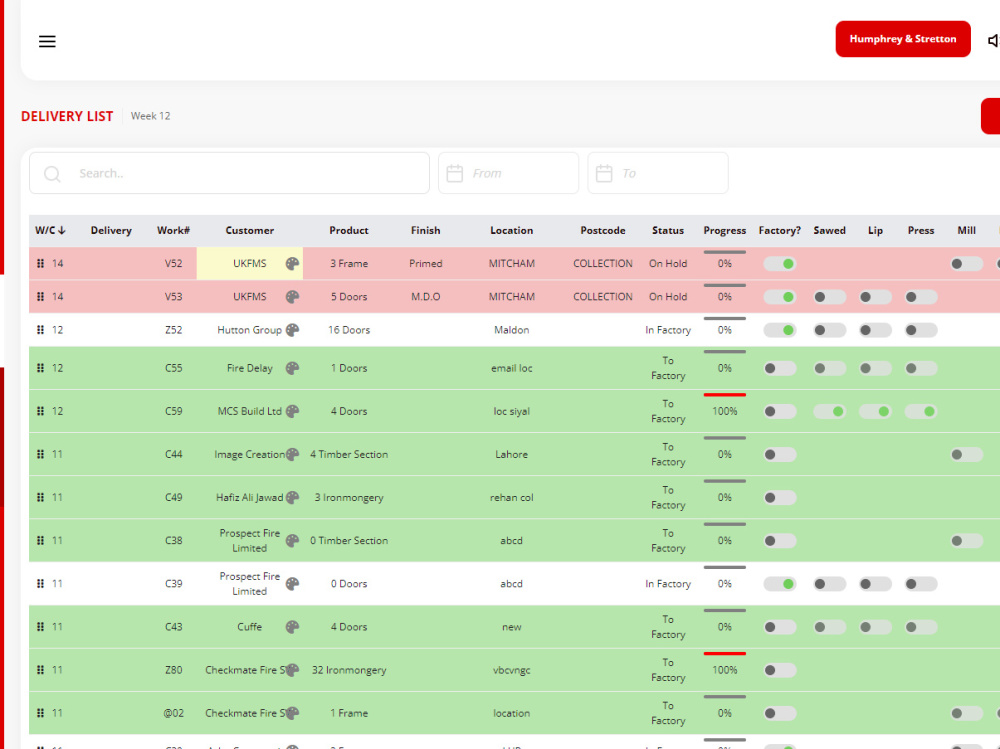Toggle Factory switch for work C39
Viewport: 1000px width, 749px height.
click(779, 584)
